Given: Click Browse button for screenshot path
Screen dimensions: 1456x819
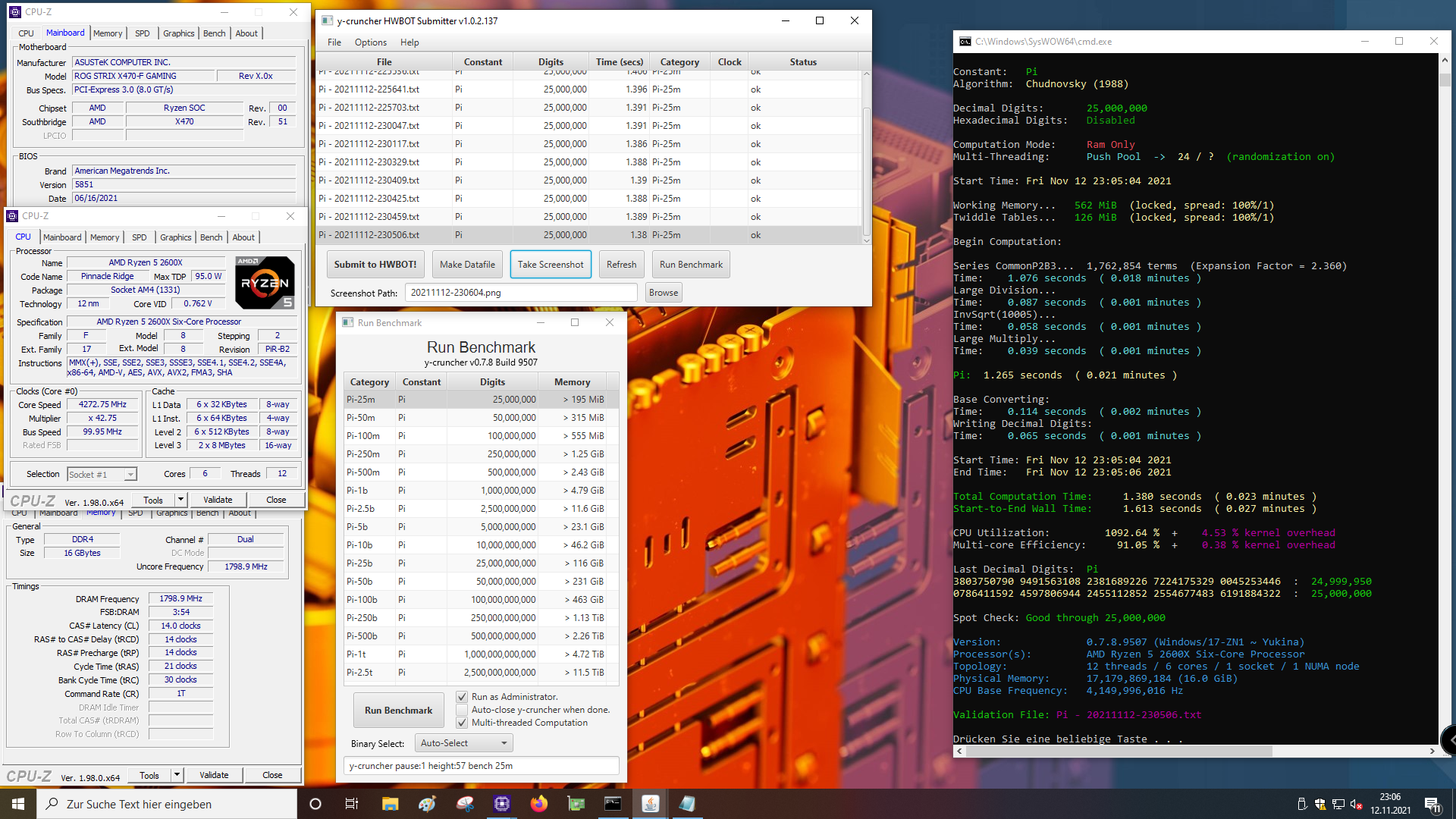Looking at the screenshot, I should pyautogui.click(x=664, y=293).
